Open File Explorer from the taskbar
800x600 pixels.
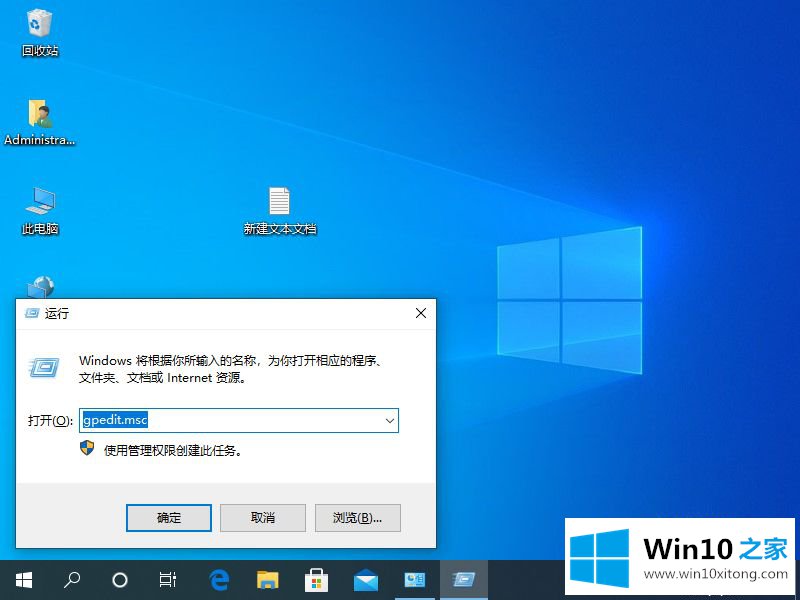[267, 579]
